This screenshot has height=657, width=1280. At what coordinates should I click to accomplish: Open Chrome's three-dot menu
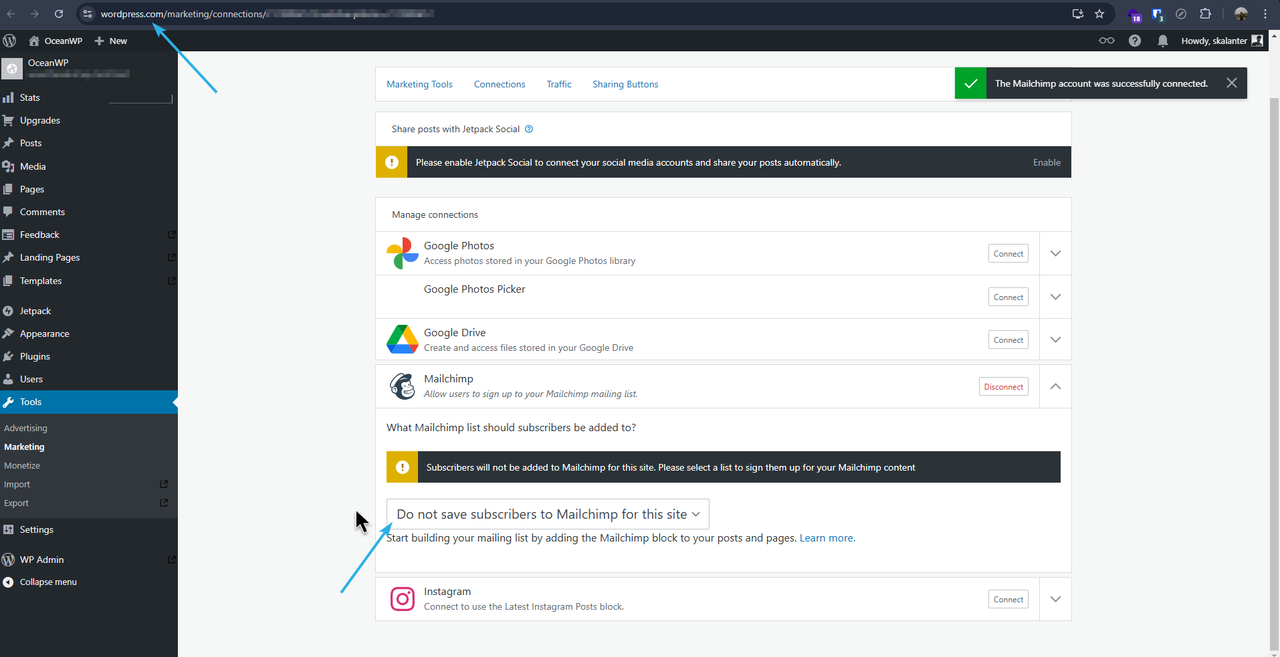(1266, 14)
